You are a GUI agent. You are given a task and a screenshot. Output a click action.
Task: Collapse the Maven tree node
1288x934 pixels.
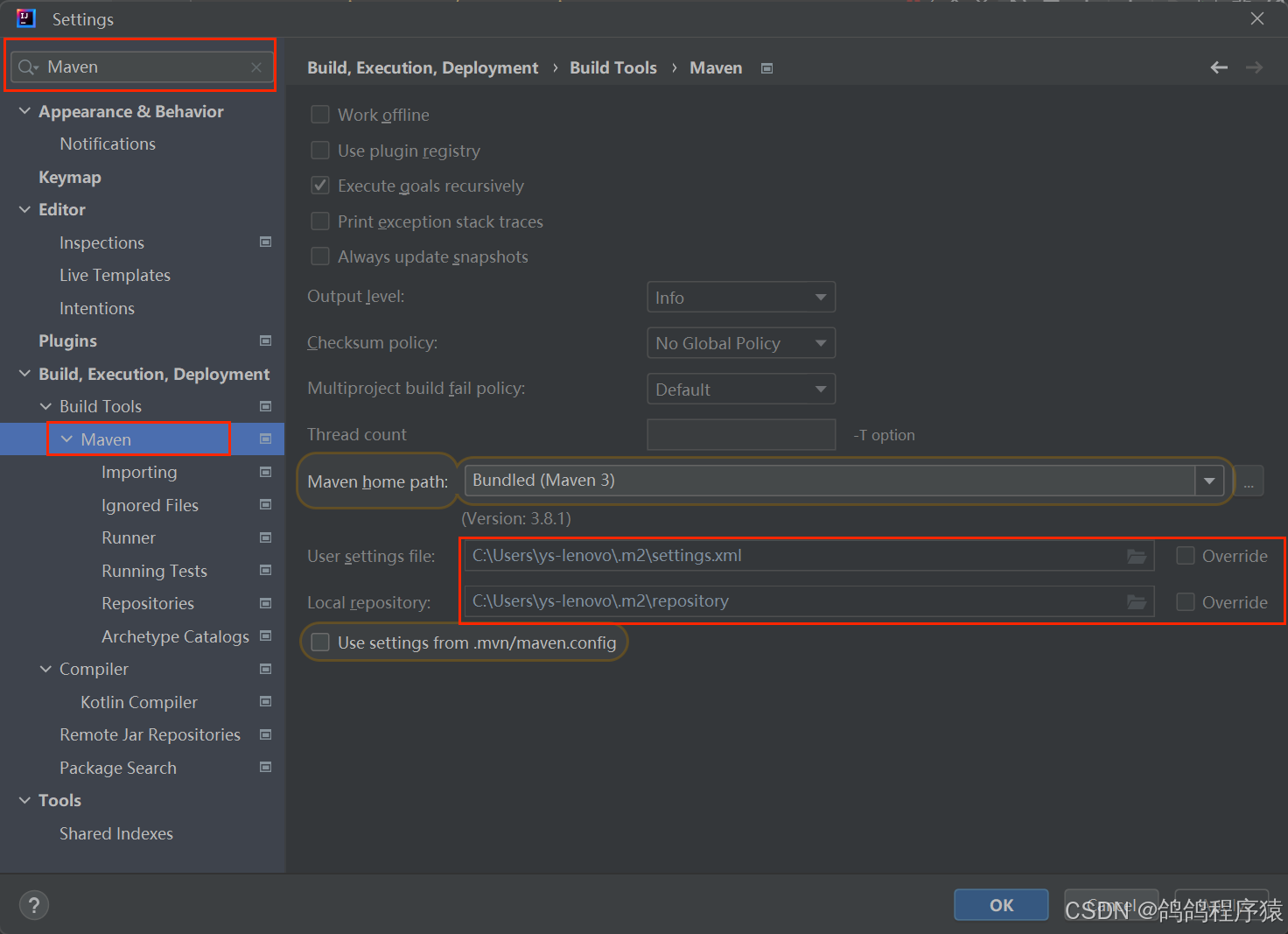(66, 439)
